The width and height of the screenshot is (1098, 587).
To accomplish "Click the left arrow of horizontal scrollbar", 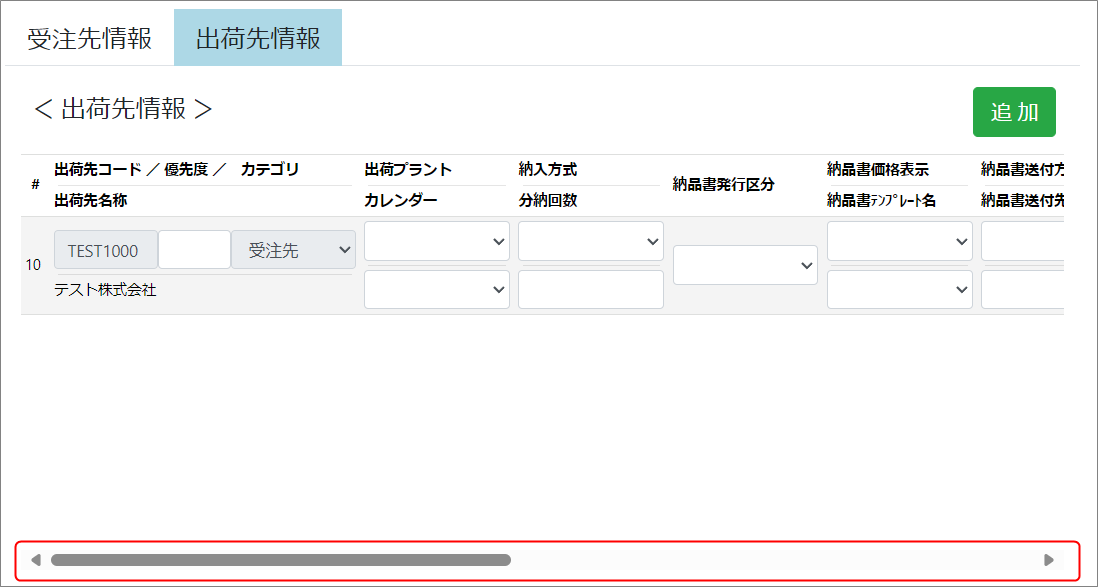I will click(36, 560).
